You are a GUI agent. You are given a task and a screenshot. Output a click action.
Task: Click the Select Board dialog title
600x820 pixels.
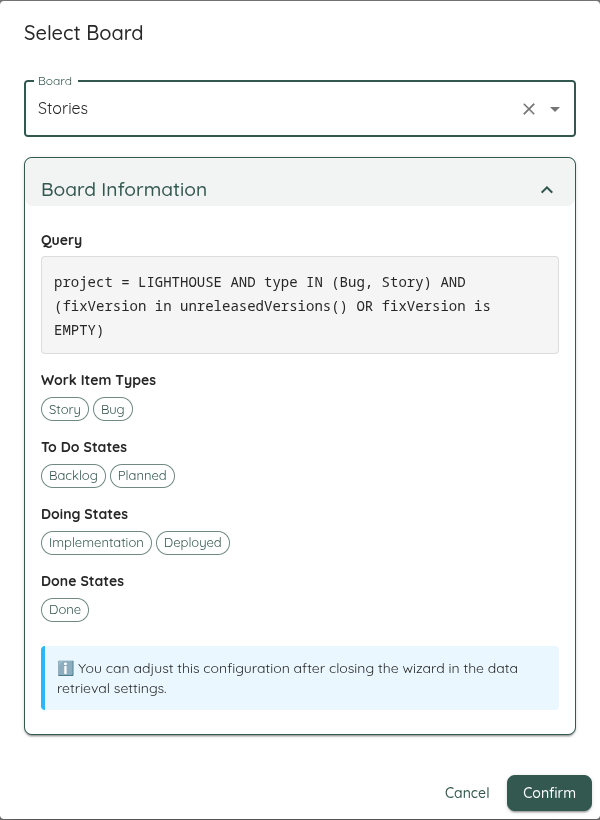pos(83,33)
